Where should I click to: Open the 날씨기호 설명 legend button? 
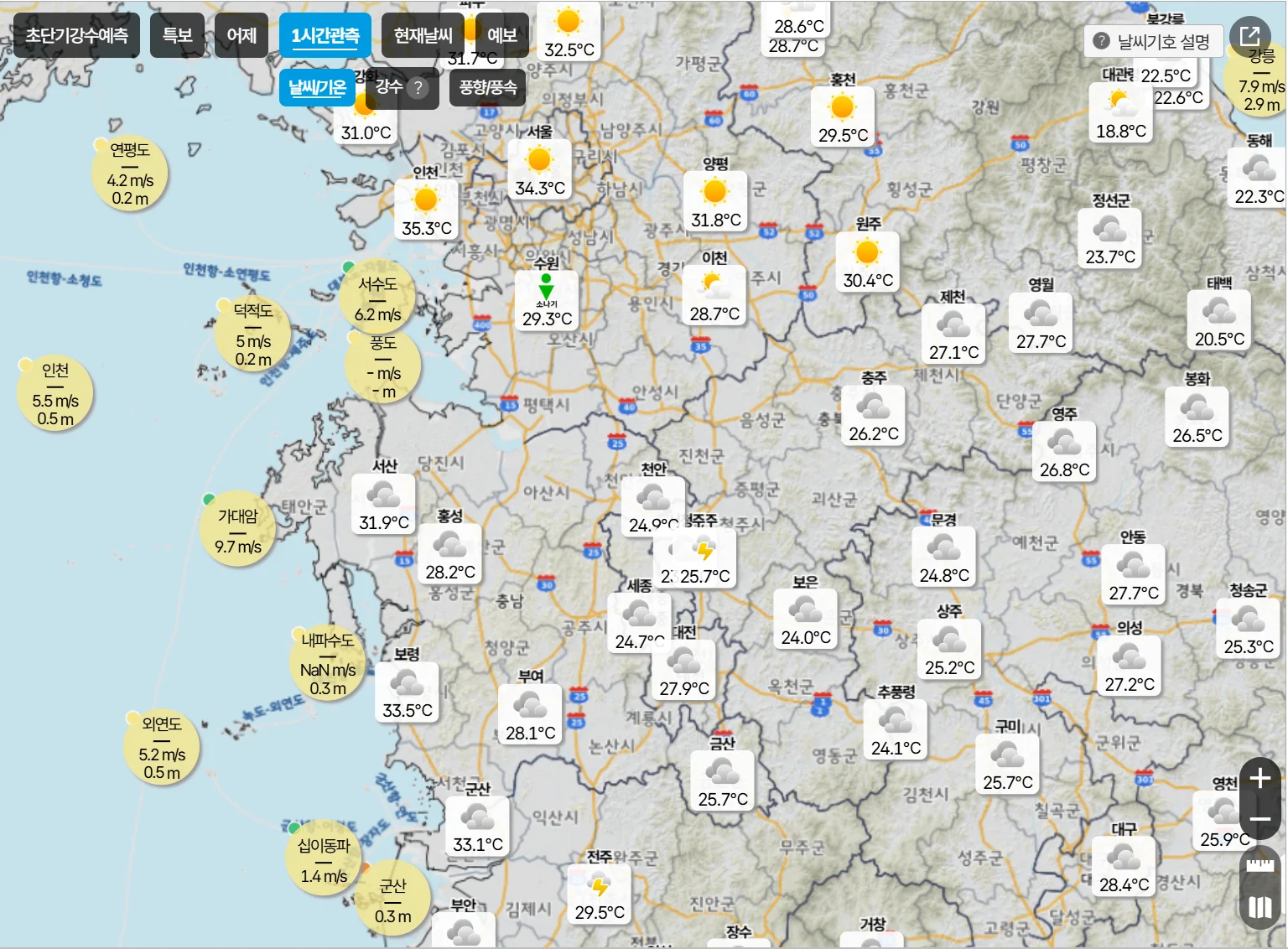(1154, 41)
